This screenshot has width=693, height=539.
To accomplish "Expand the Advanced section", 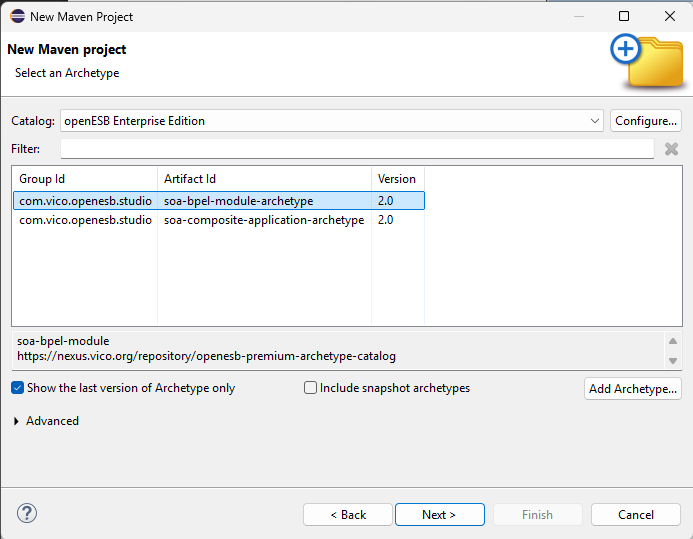I will [x=16, y=421].
